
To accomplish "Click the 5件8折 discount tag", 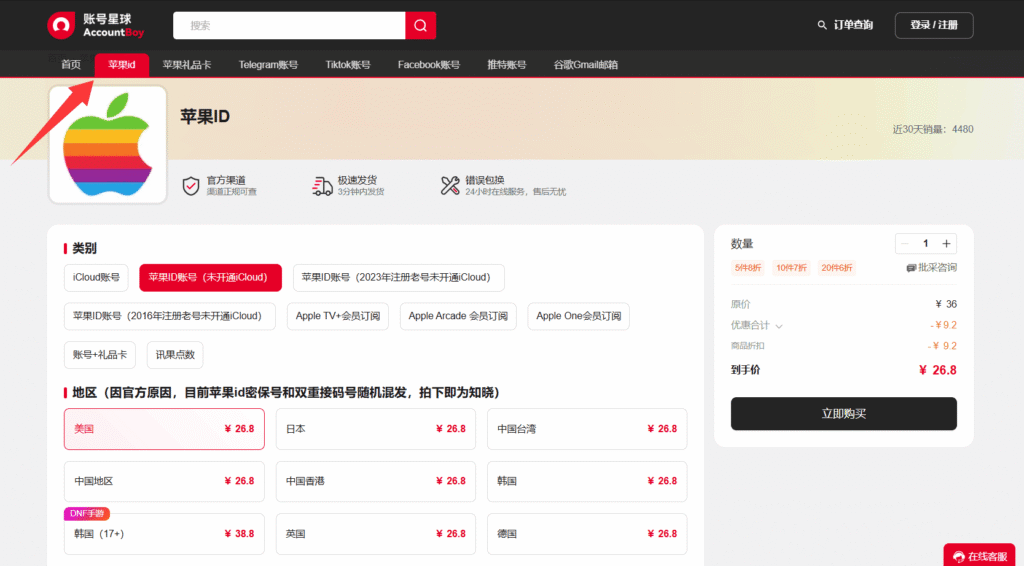I will 748,268.
